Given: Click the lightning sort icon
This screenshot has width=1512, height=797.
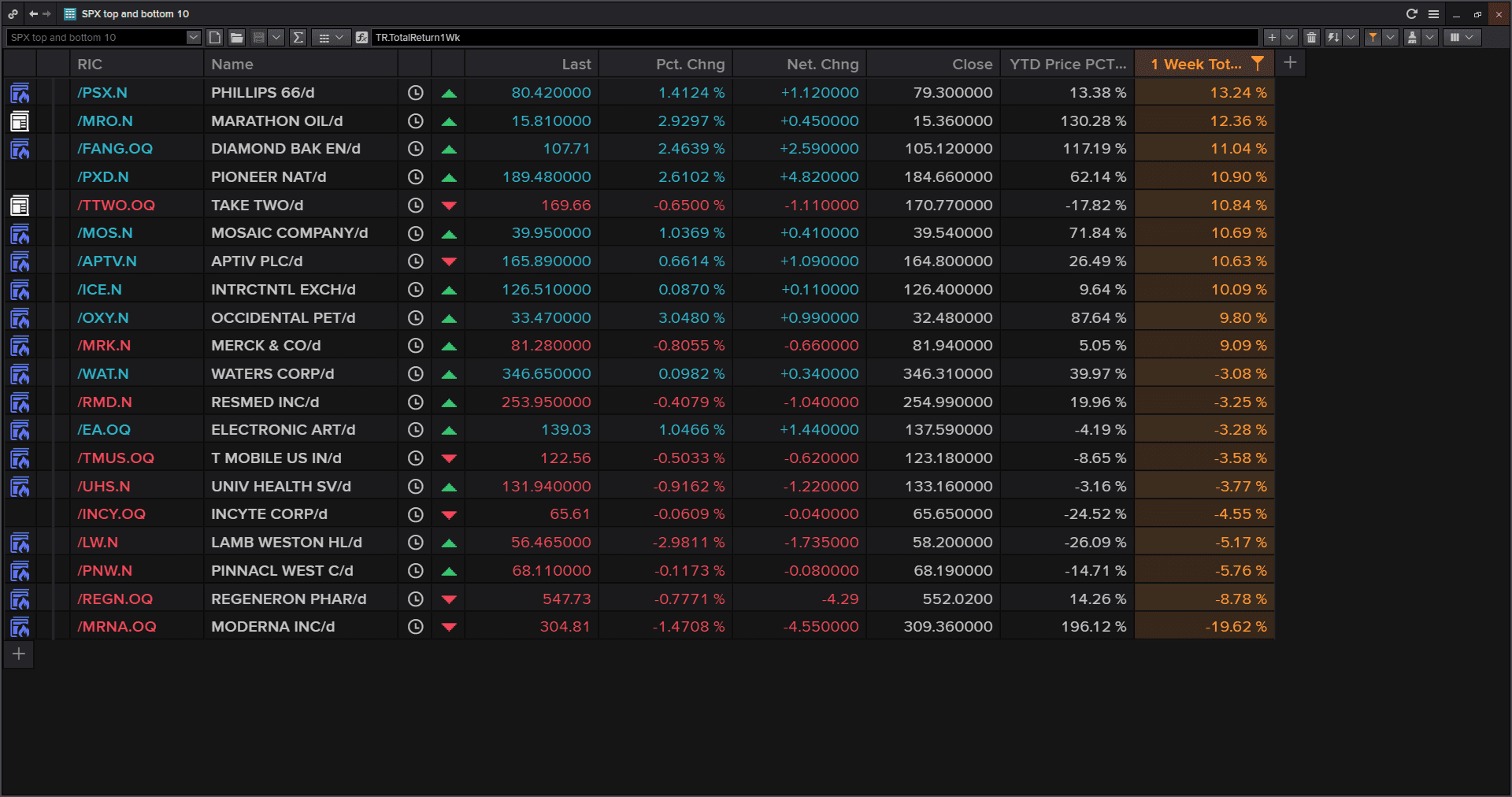Looking at the screenshot, I should click(x=1333, y=37).
